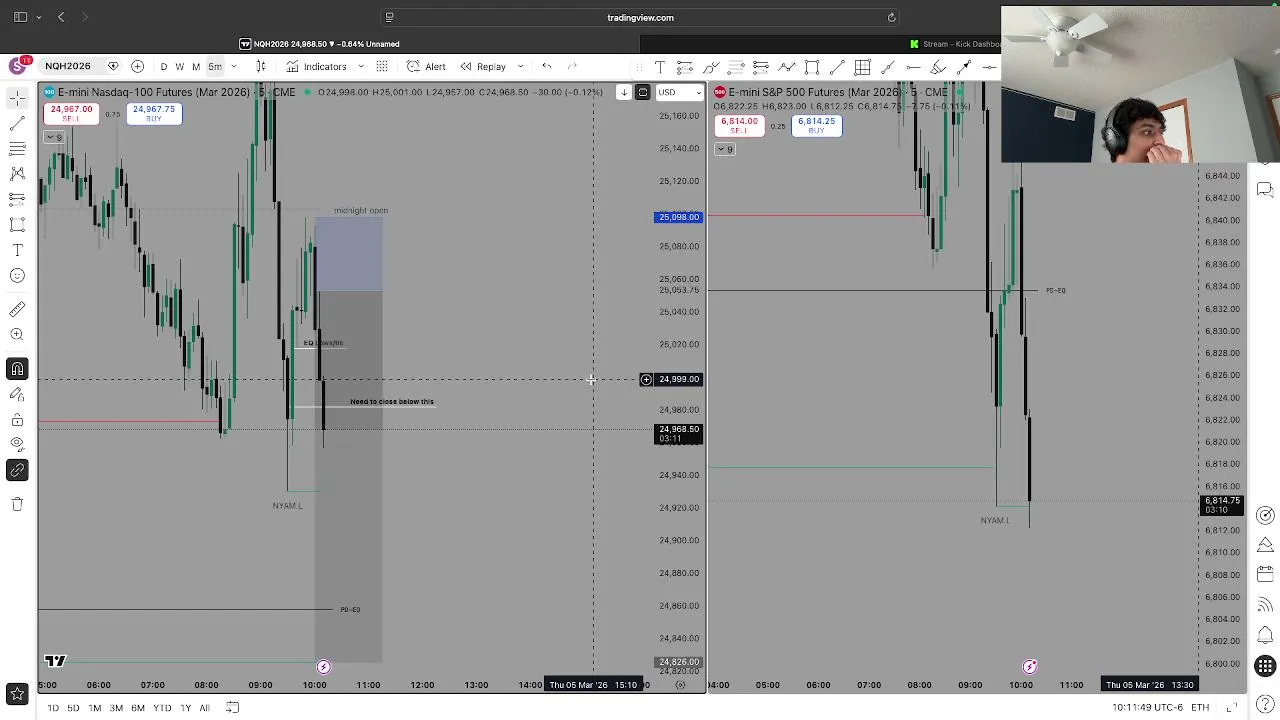
Task: Open the go to date calendar icon
Action: click(232, 708)
